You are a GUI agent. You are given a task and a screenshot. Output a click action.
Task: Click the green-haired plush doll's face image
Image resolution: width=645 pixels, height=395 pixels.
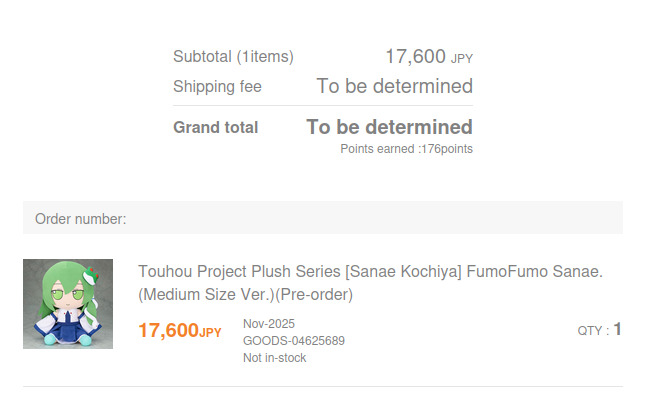coord(67,293)
